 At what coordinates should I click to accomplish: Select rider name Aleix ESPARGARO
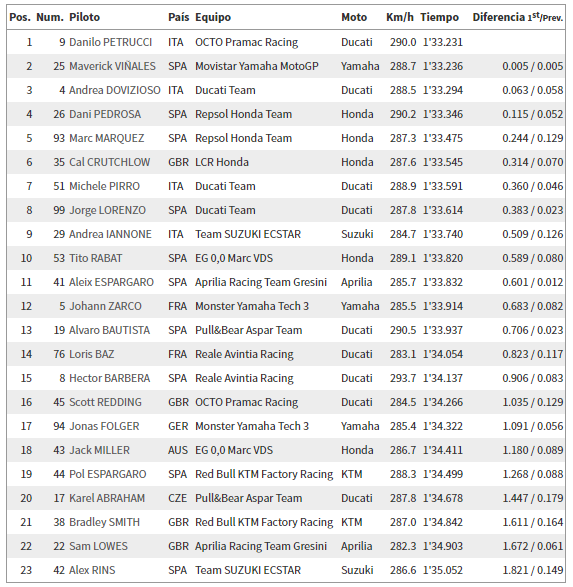(112, 282)
